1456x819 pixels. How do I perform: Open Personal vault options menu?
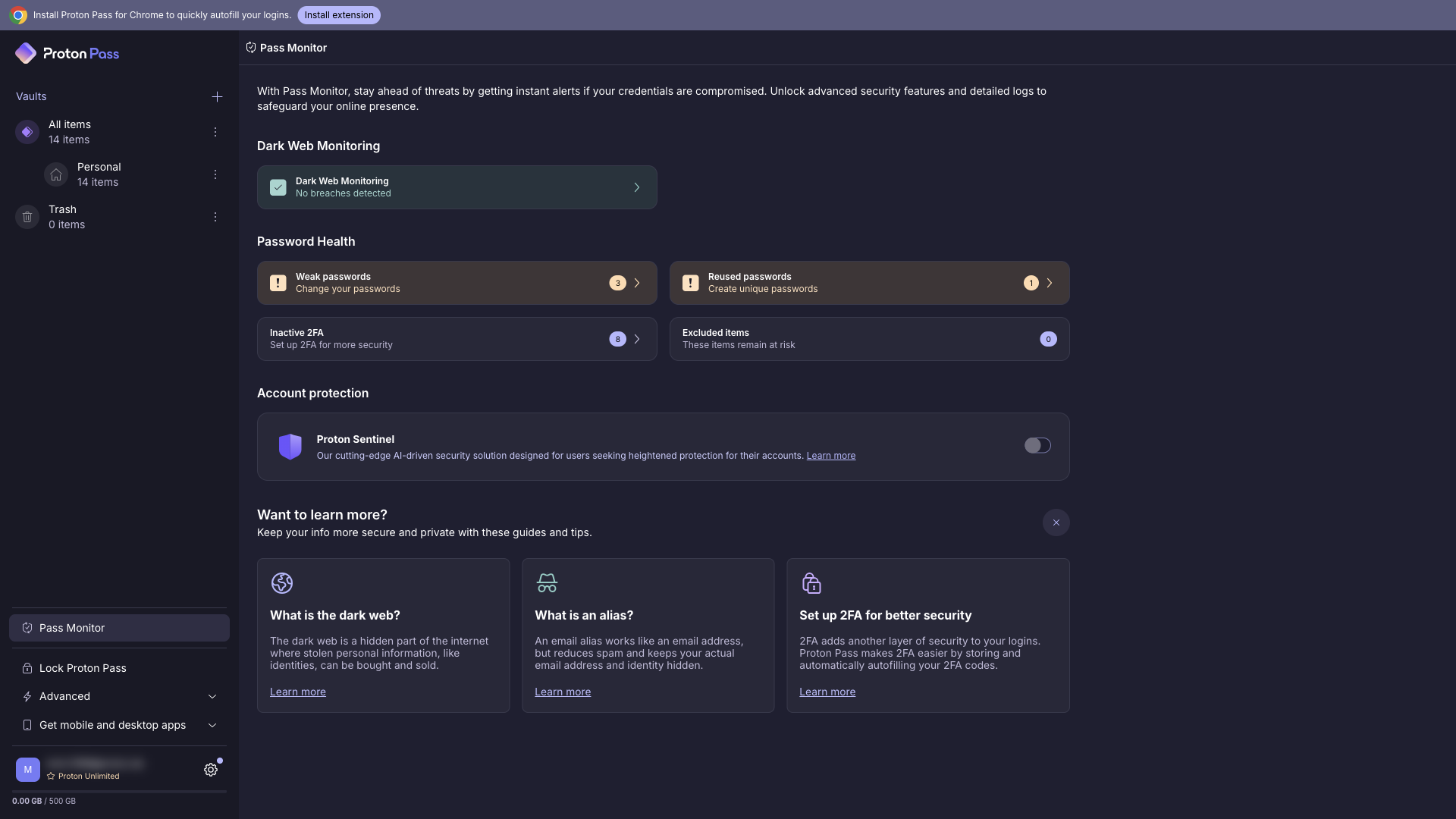click(215, 174)
